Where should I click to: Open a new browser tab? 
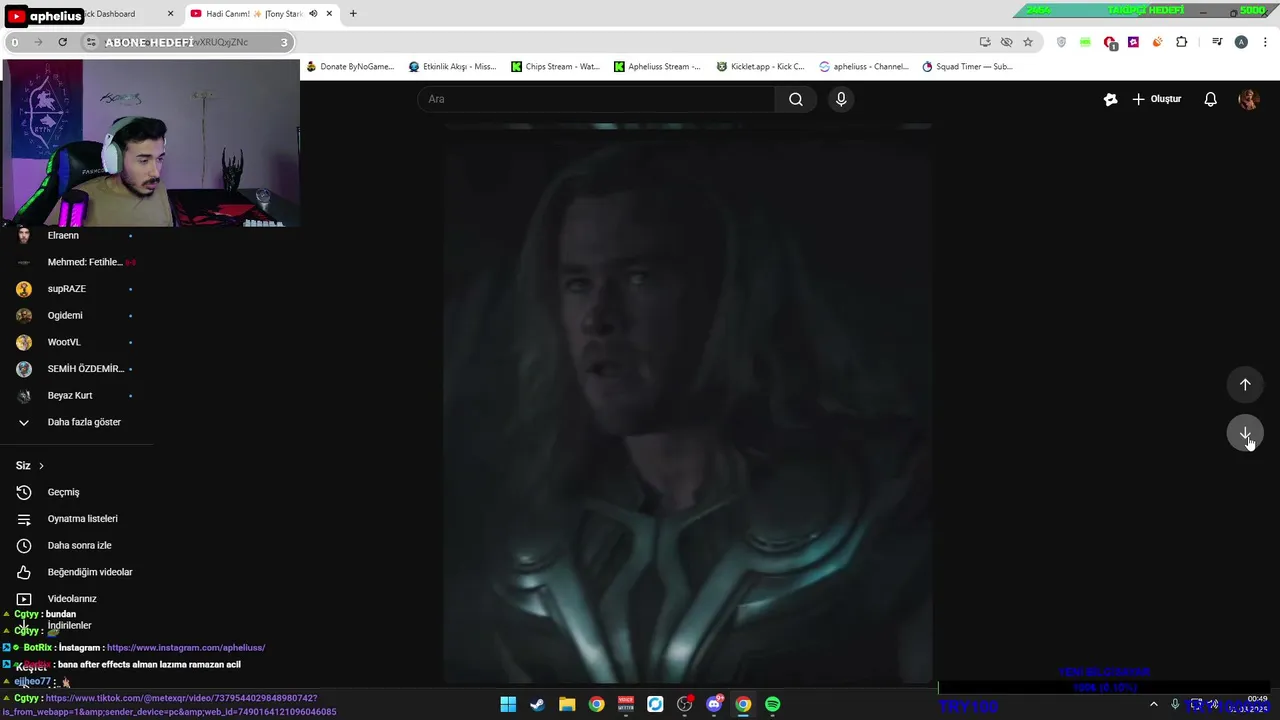[353, 14]
